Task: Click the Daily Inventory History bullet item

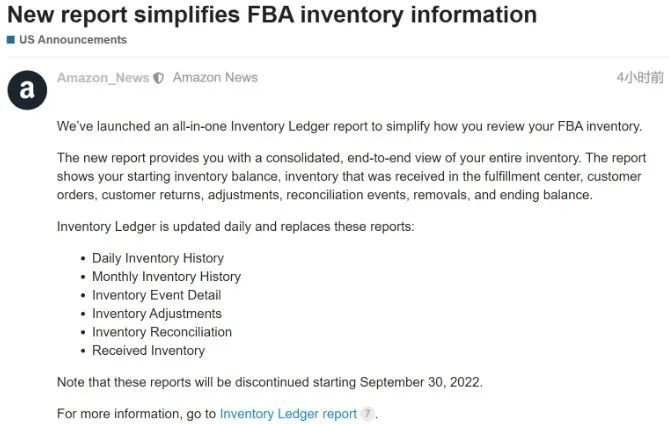Action: (158, 258)
